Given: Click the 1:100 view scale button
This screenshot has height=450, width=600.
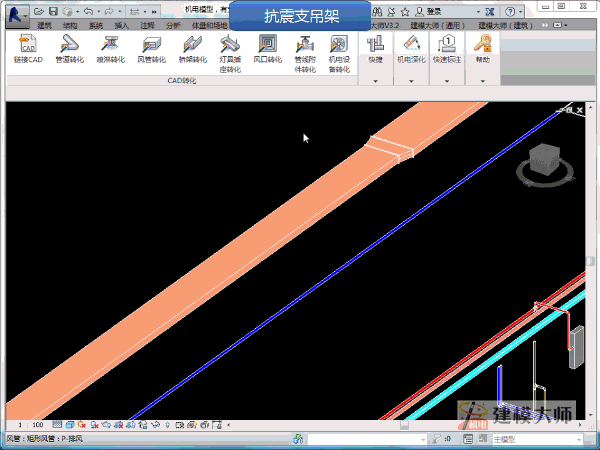Looking at the screenshot, I should 31,426.
